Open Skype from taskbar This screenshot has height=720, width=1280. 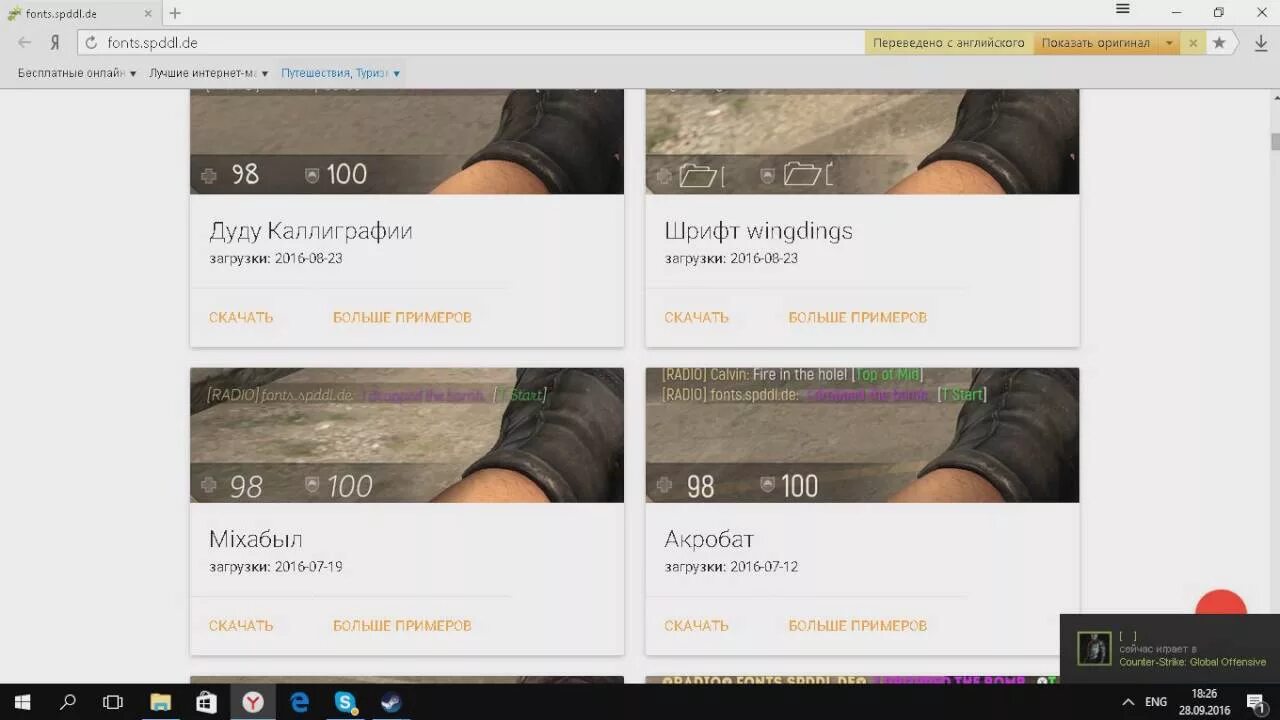(x=345, y=702)
